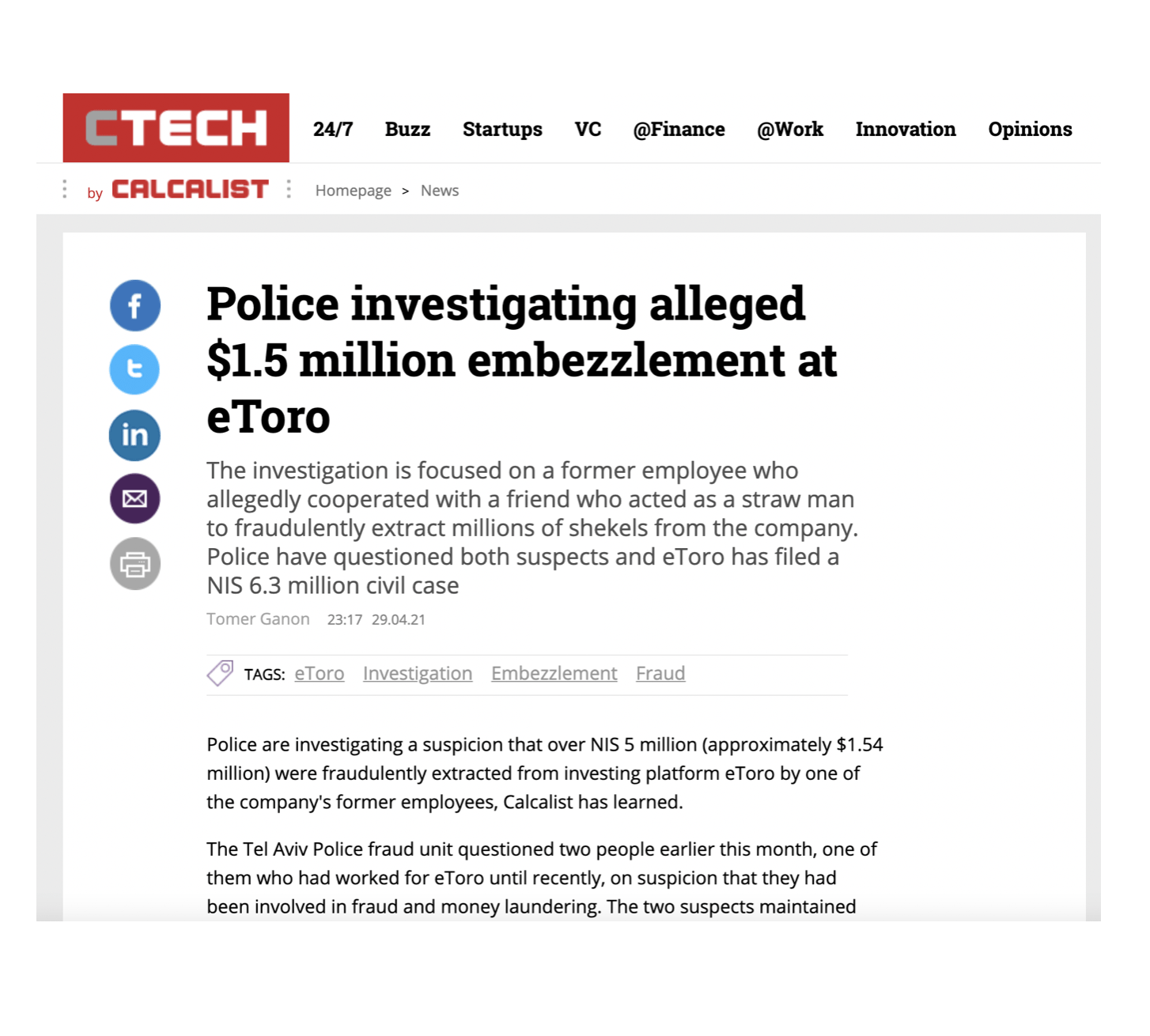Select the VC menu item
This screenshot has height=1036, width=1150.
pos(588,129)
